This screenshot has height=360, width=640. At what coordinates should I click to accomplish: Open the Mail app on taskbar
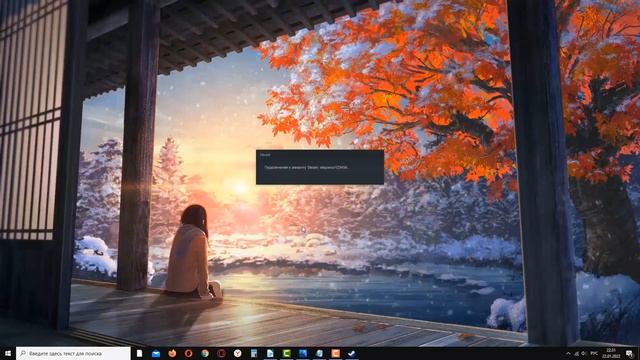[156, 353]
